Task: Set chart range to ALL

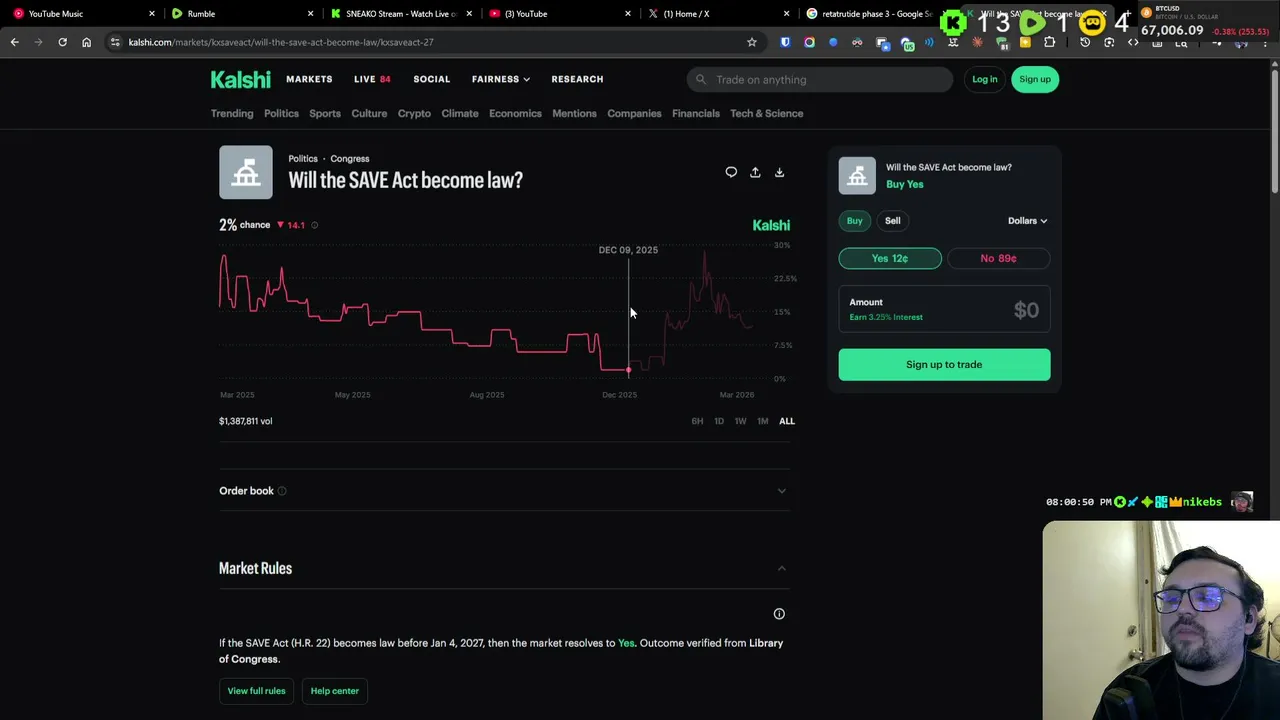Action: coord(787,421)
